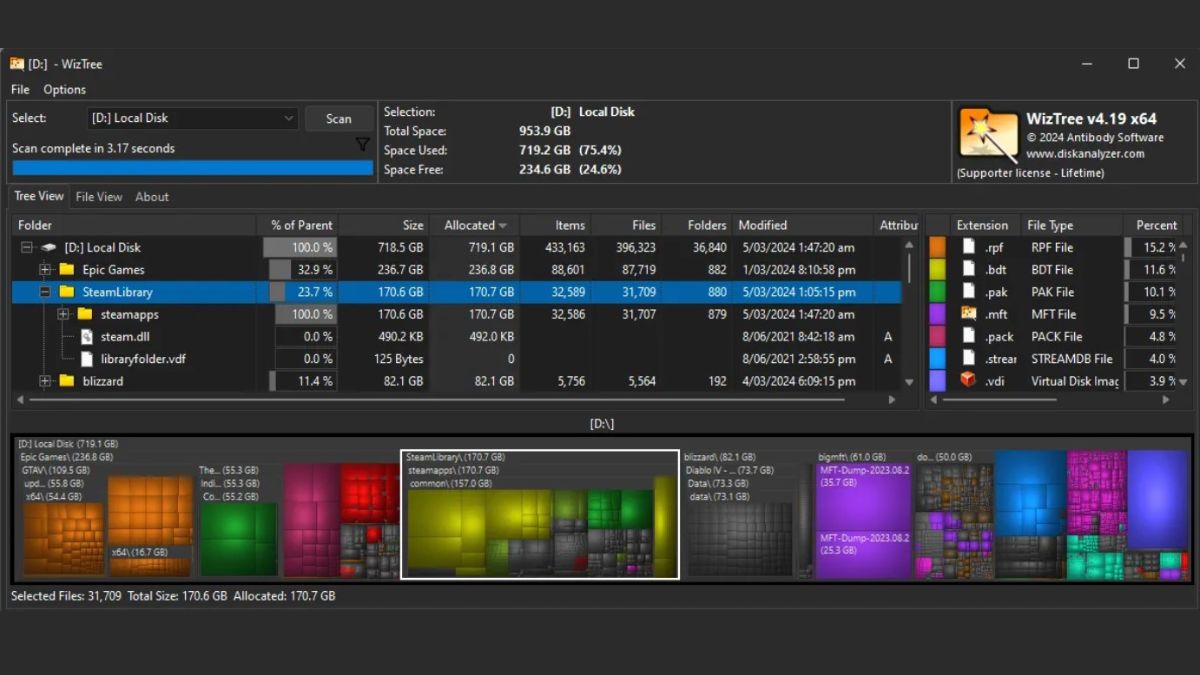The width and height of the screenshot is (1200, 675).
Task: Click the magenta .pack color swatch
Action: [937, 337]
